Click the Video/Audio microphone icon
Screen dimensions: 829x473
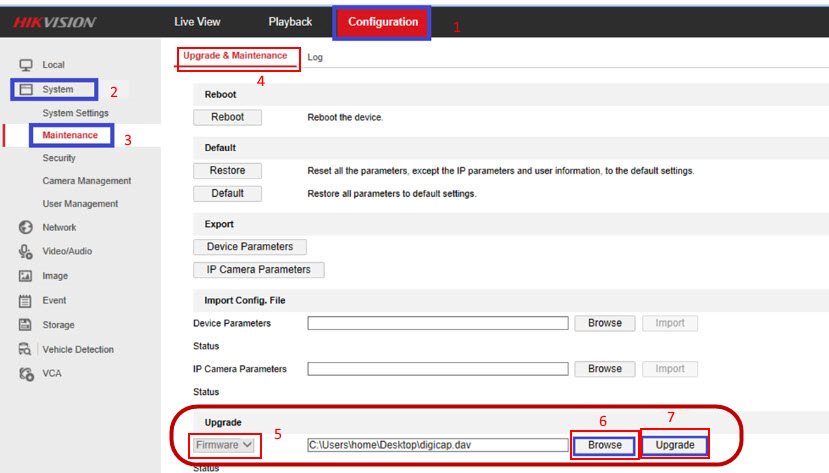[26, 252]
